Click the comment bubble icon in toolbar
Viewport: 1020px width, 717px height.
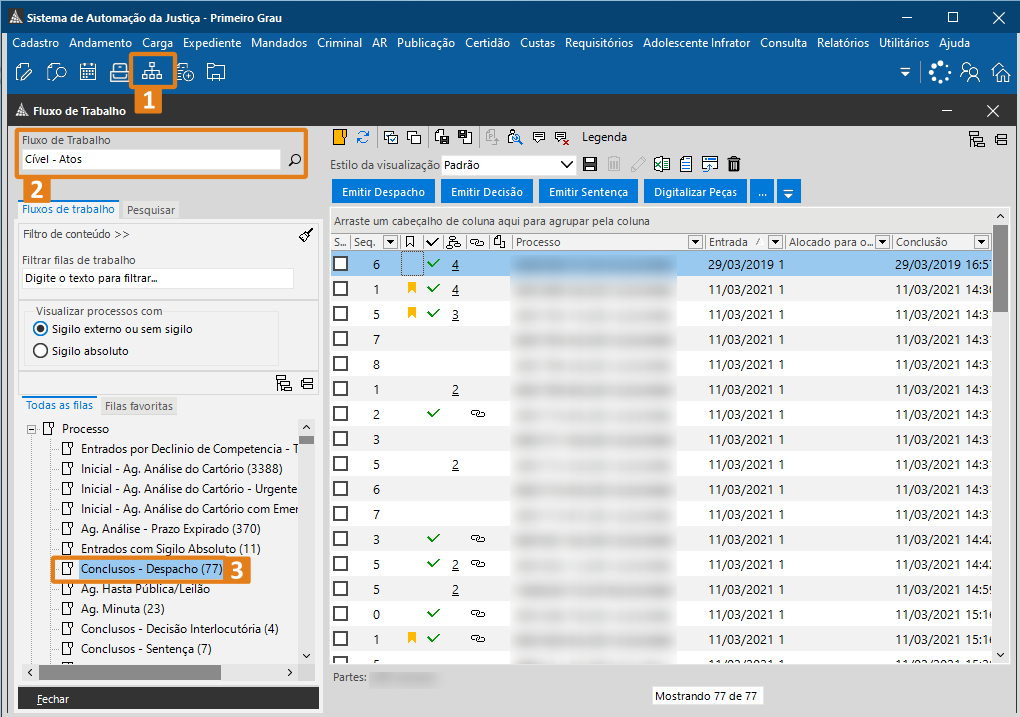pyautogui.click(x=539, y=137)
